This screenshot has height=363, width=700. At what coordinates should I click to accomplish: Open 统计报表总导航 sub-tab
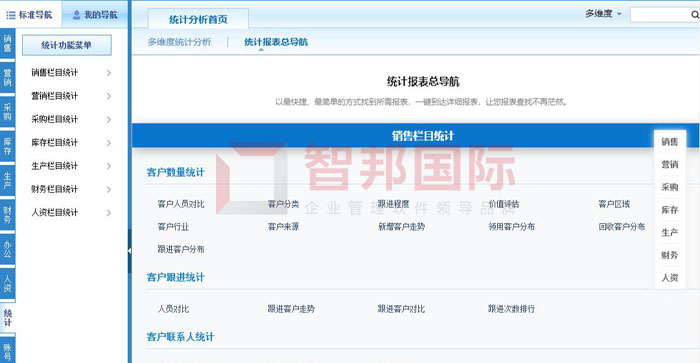276,42
